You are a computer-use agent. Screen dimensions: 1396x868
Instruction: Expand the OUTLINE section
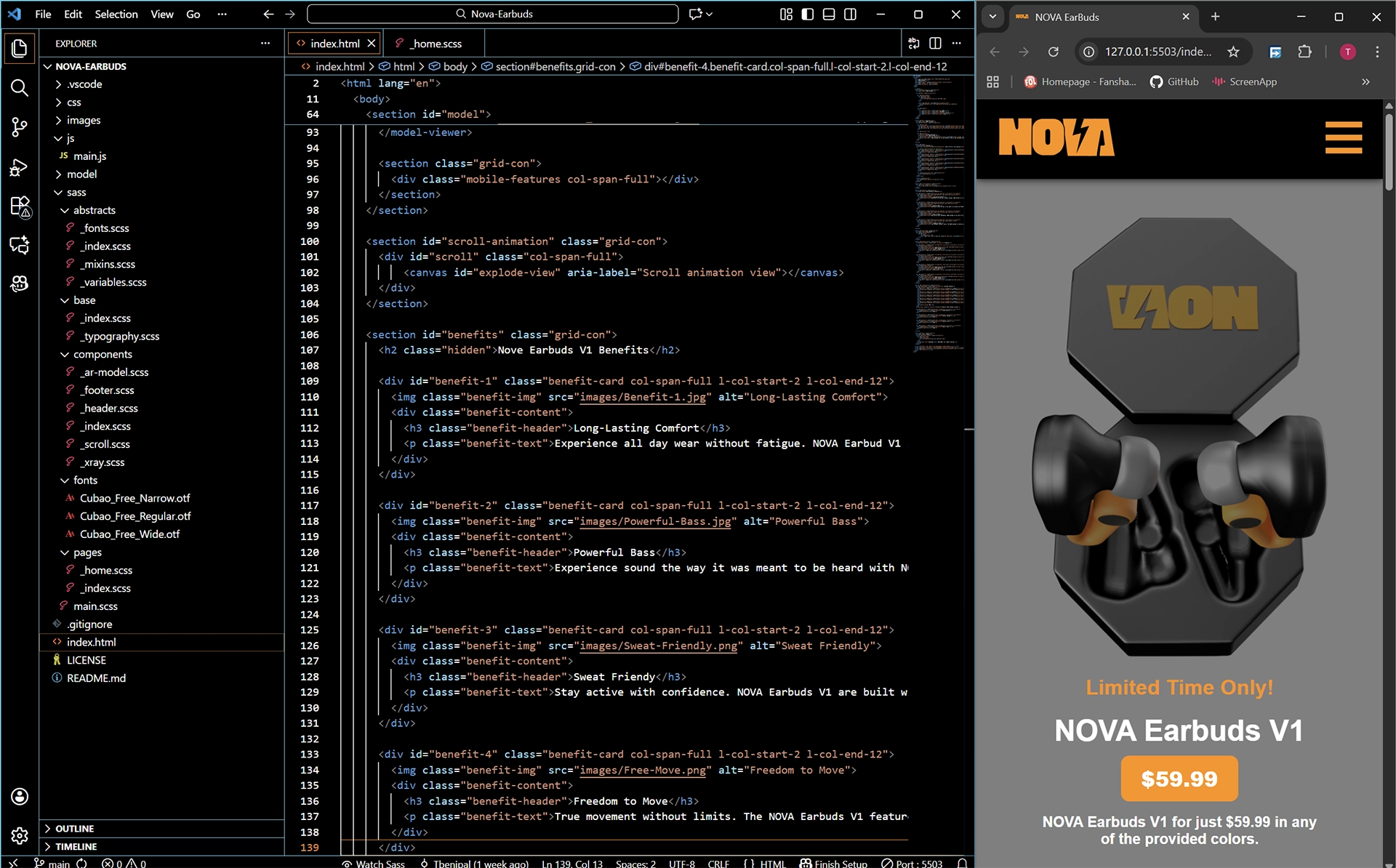click(75, 828)
